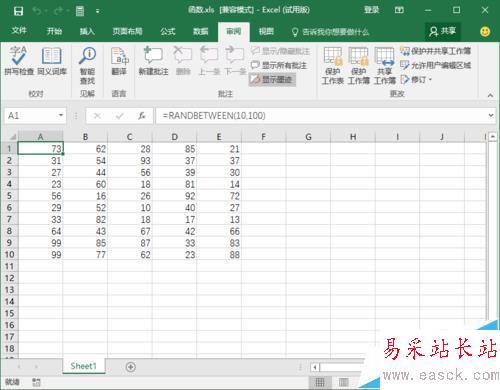Switch to the 公式 tab
The image size is (500, 390).
[168, 31]
